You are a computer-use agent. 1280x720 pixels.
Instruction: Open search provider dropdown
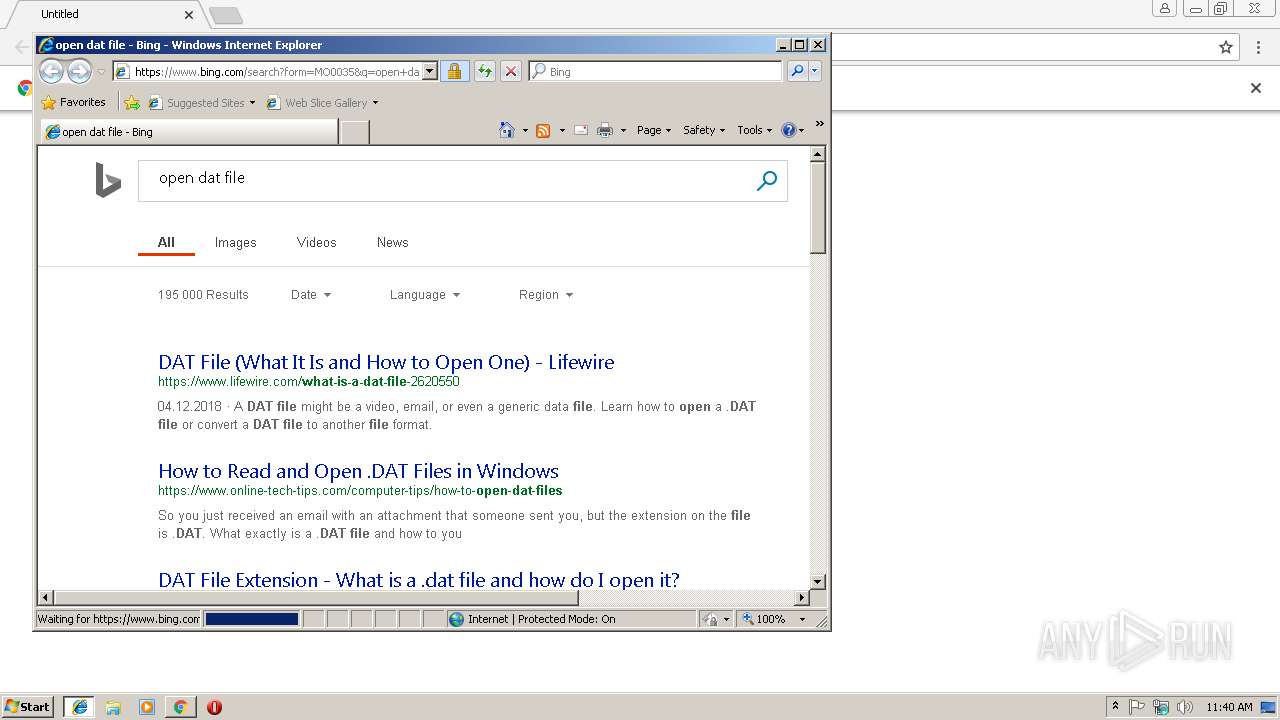pyautogui.click(x=815, y=71)
